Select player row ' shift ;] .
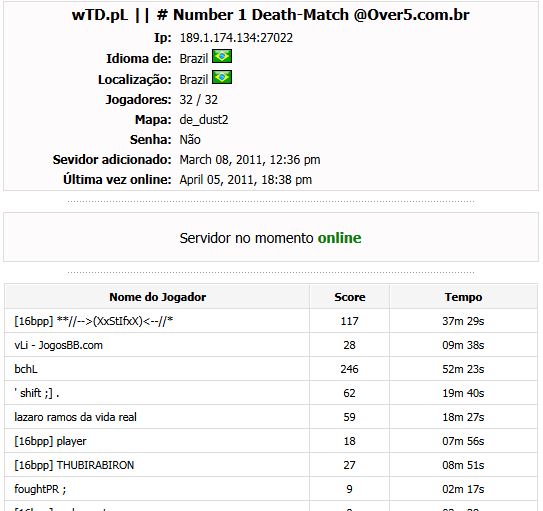Image resolution: width=543 pixels, height=511 pixels. 271,393
